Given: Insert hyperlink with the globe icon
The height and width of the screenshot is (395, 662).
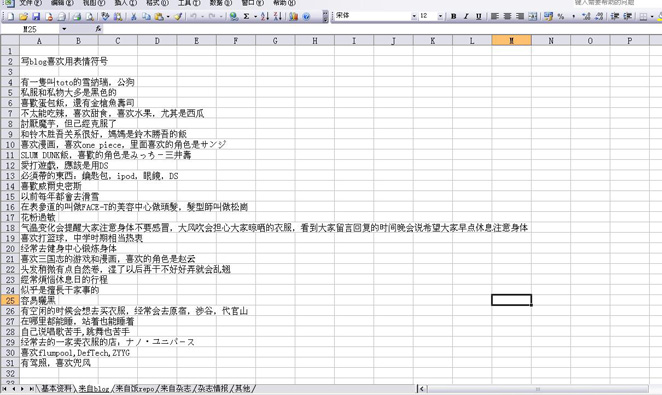Looking at the screenshot, I should pyautogui.click(x=233, y=17).
